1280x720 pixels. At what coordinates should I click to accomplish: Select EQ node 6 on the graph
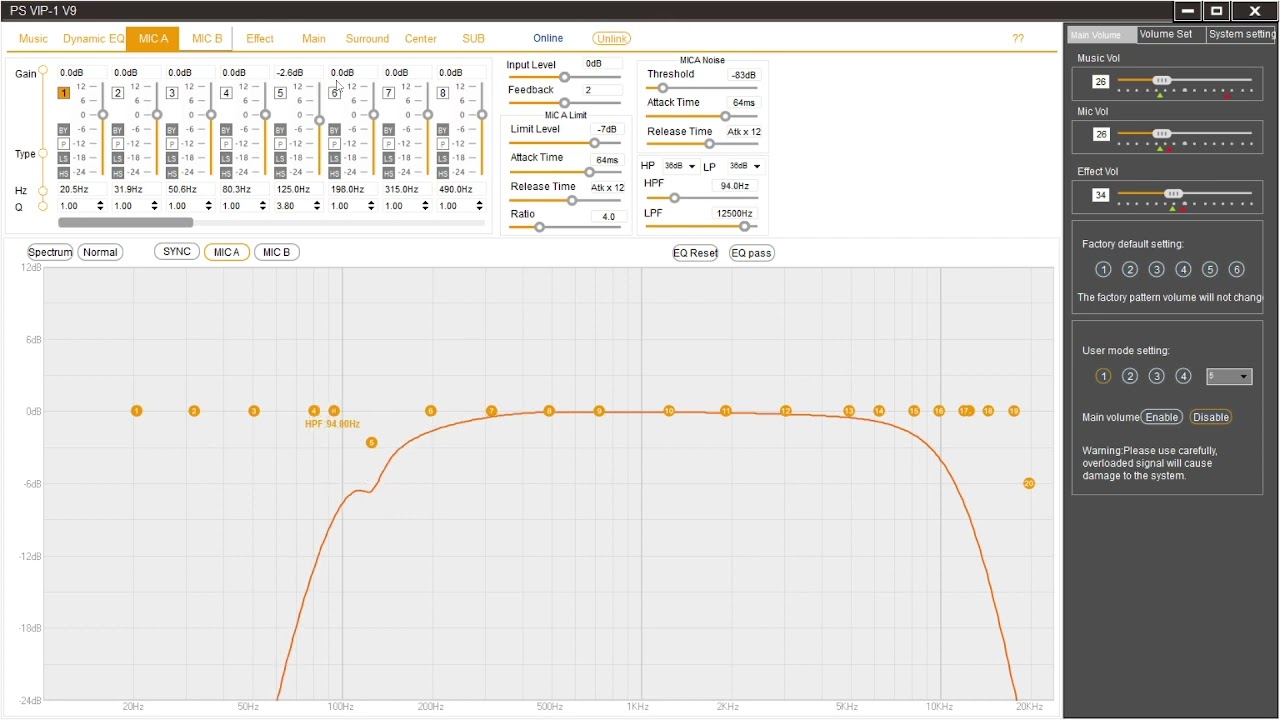pyautogui.click(x=431, y=411)
